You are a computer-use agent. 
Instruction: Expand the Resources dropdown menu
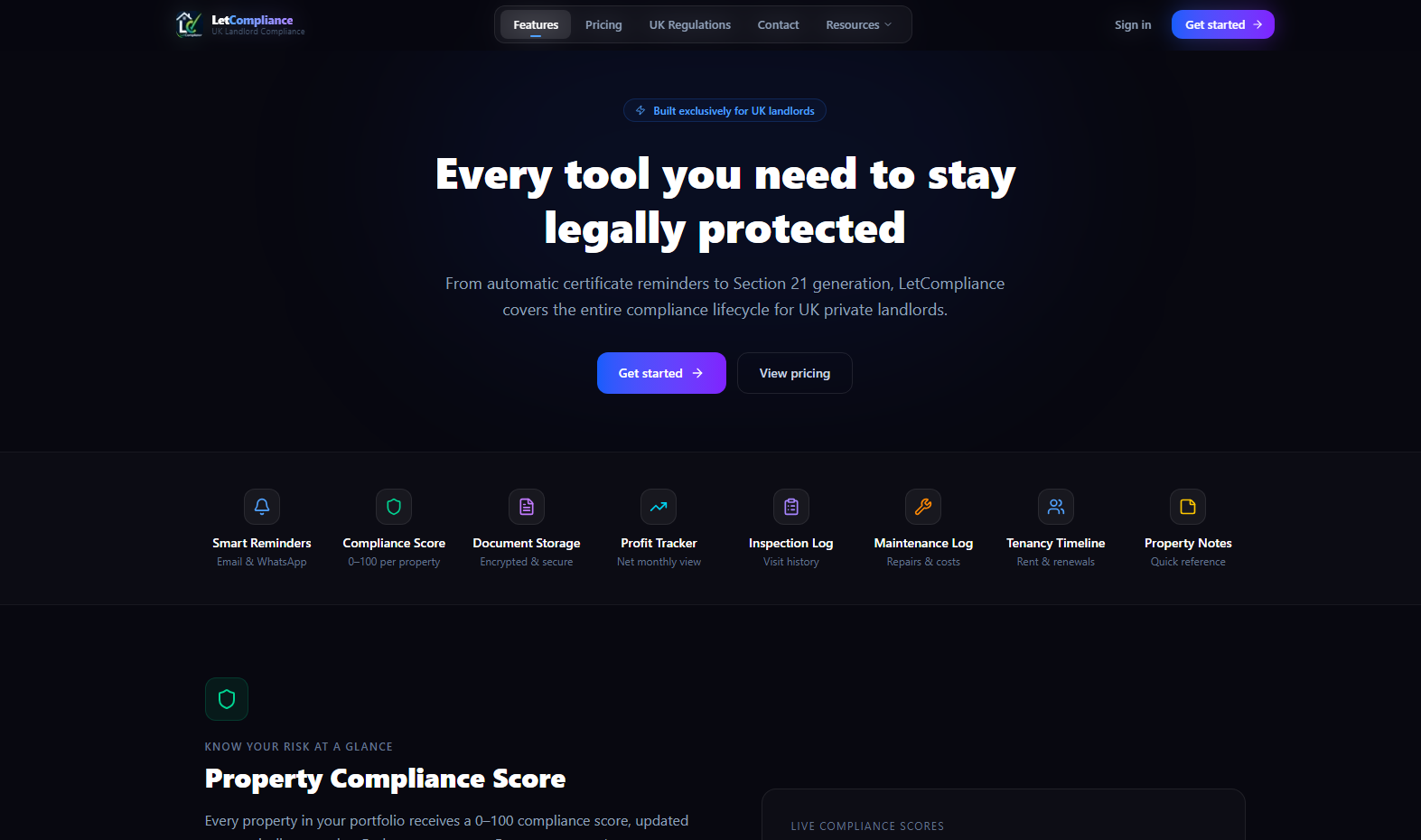(x=858, y=24)
